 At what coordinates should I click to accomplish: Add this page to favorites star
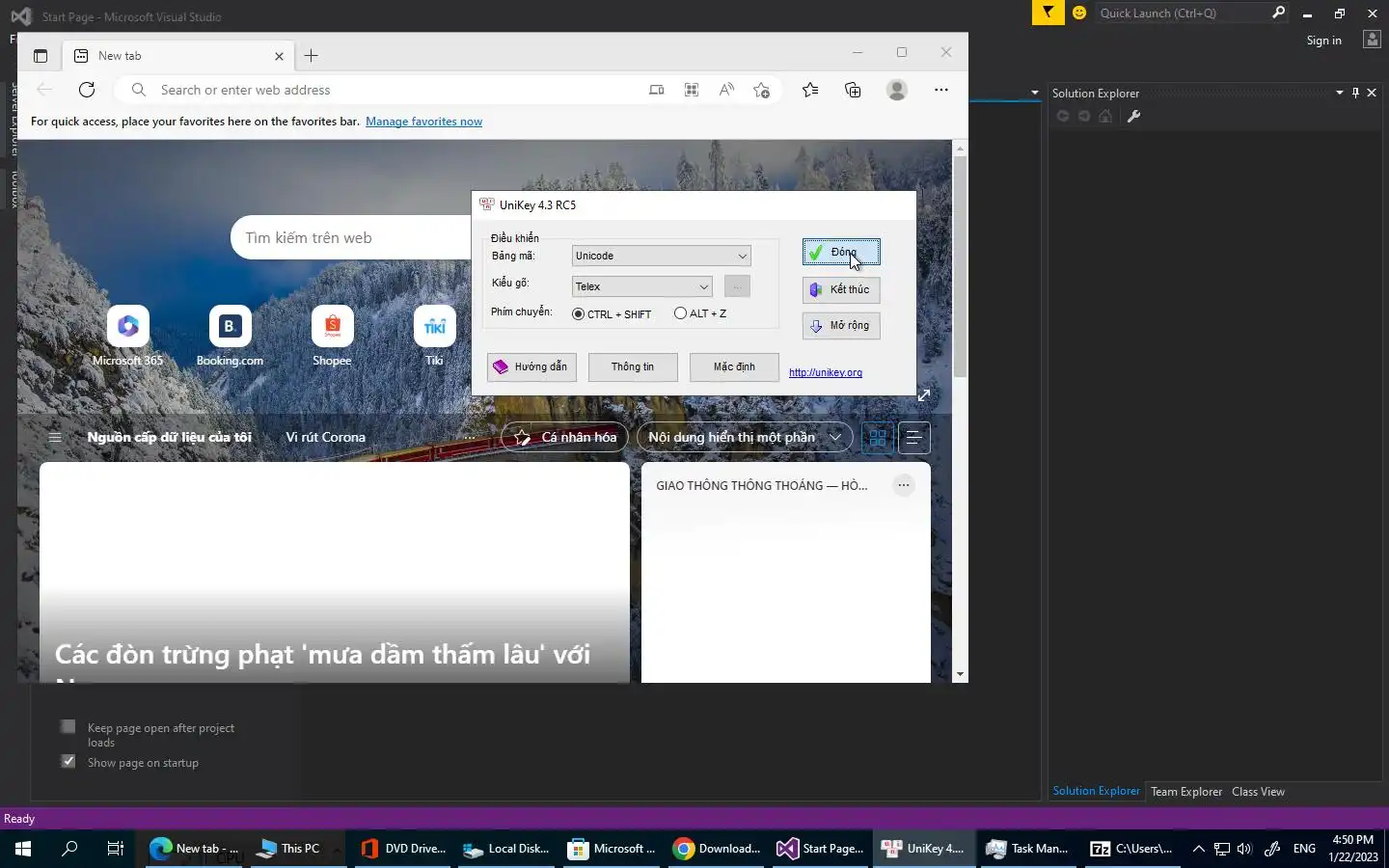click(762, 90)
